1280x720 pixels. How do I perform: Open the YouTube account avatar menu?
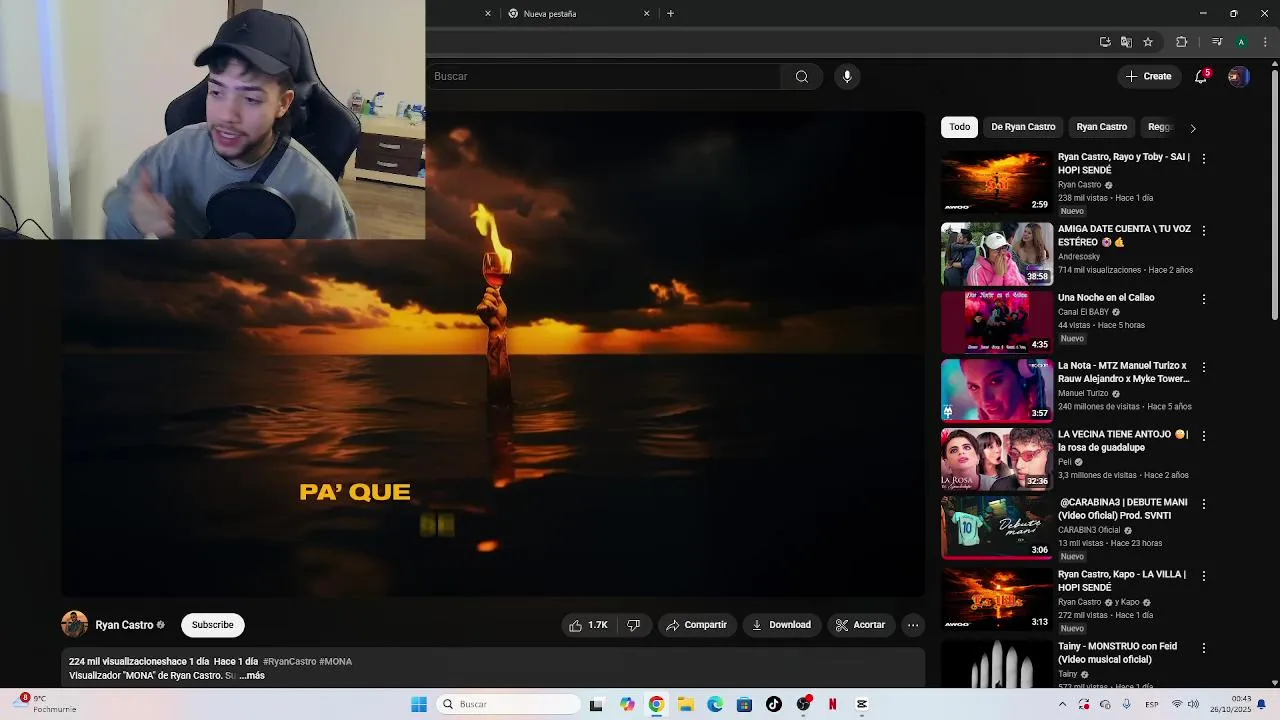click(x=1238, y=76)
